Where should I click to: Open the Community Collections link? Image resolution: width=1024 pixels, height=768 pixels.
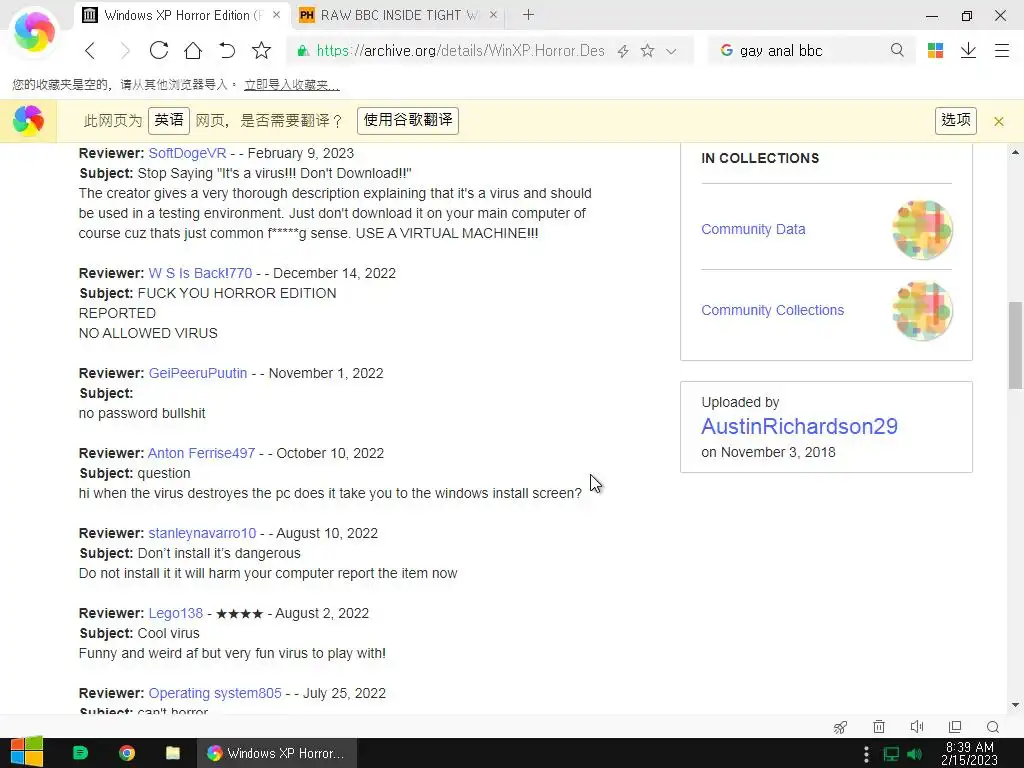point(773,310)
